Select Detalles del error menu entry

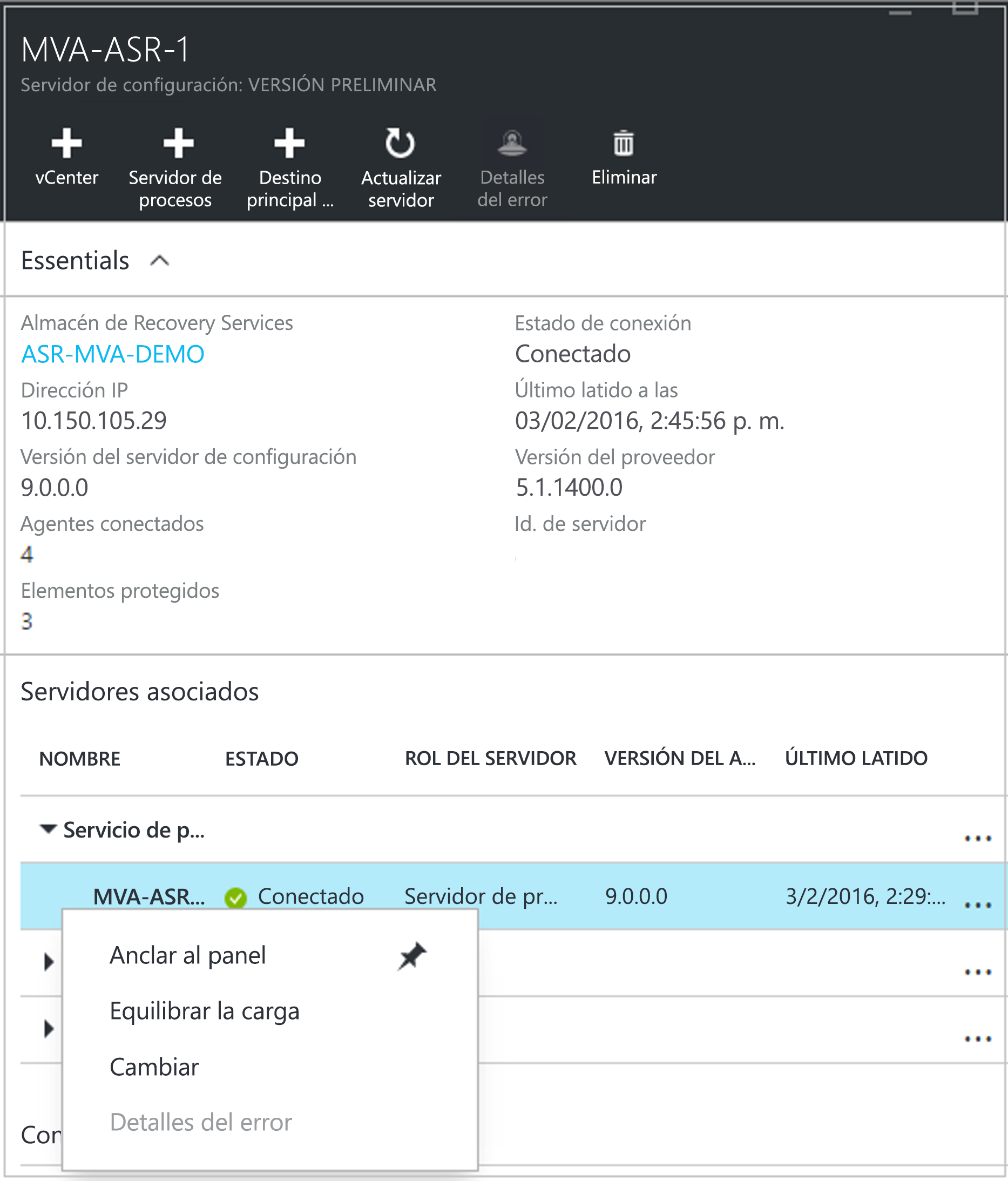coord(269,1122)
